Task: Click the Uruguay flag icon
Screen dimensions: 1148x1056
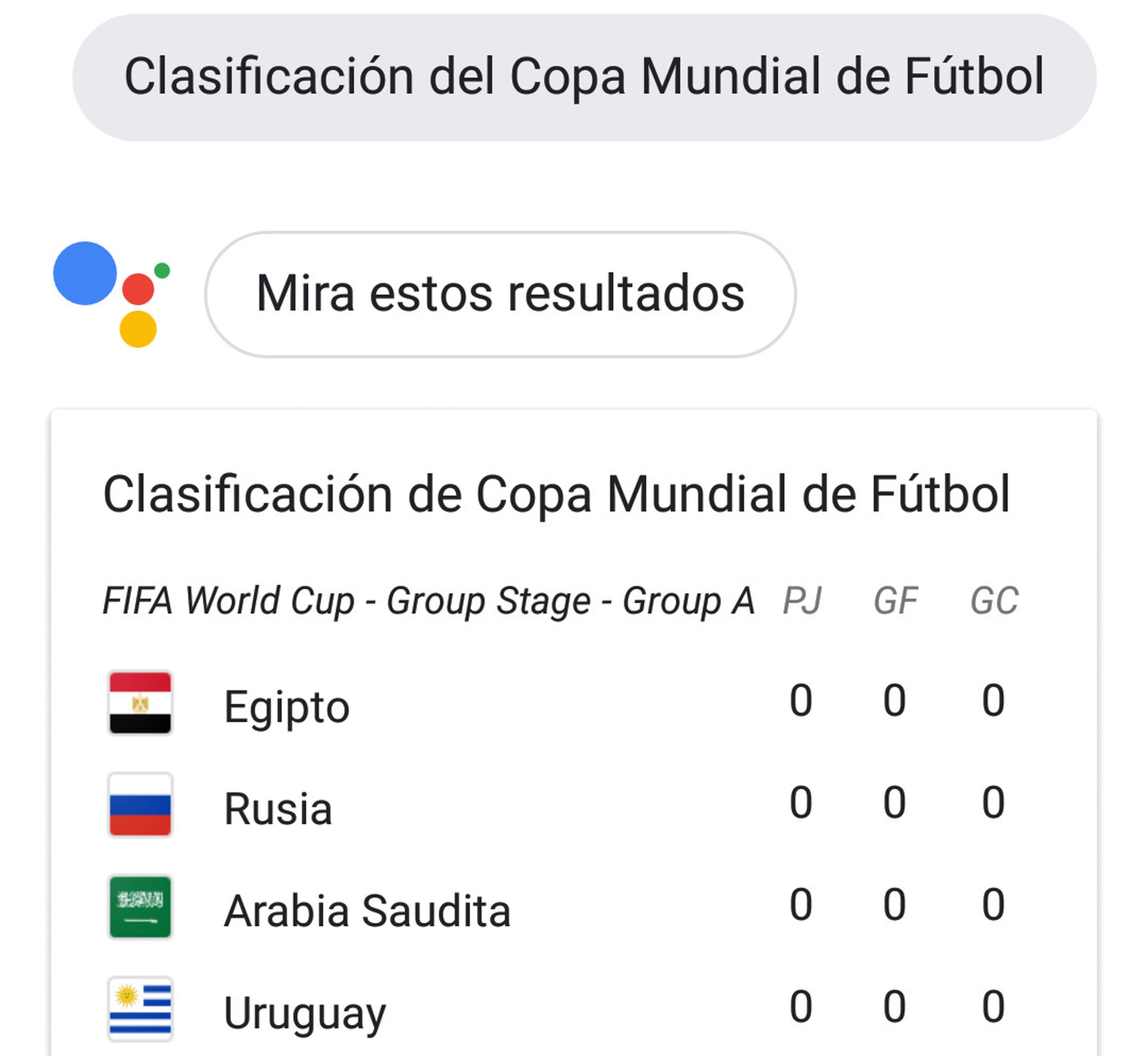Action: pos(140,1008)
